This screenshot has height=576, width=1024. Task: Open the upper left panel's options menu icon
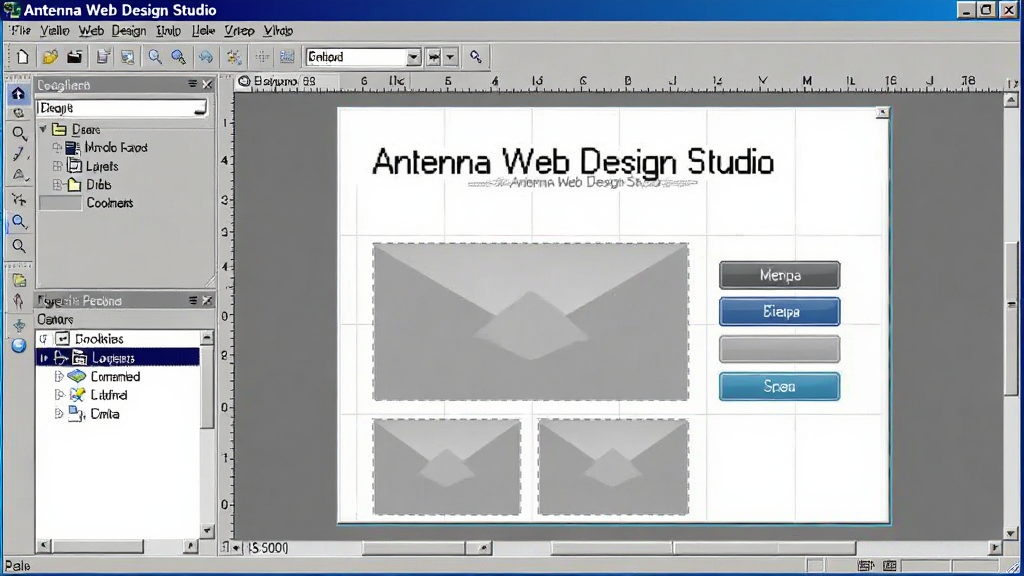193,84
